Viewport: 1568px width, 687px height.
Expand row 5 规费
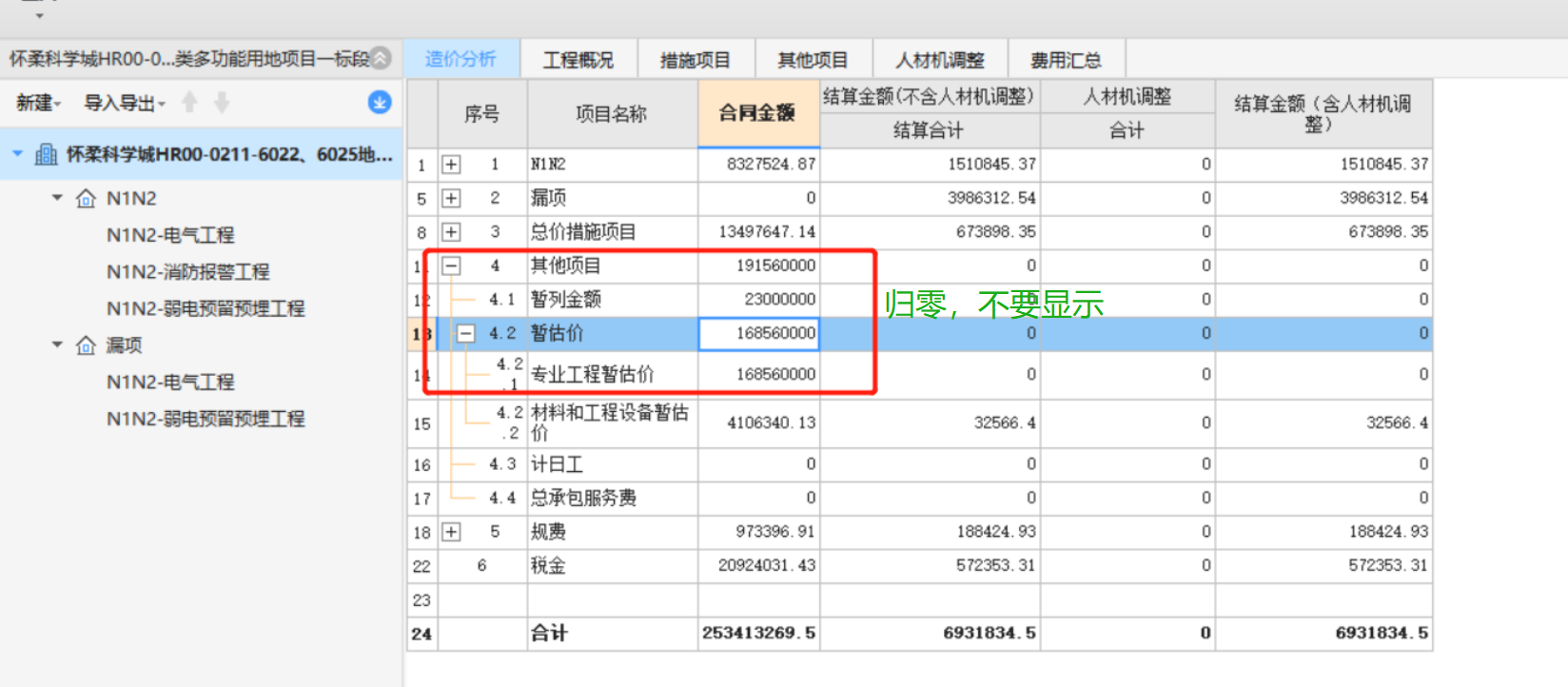(x=451, y=532)
